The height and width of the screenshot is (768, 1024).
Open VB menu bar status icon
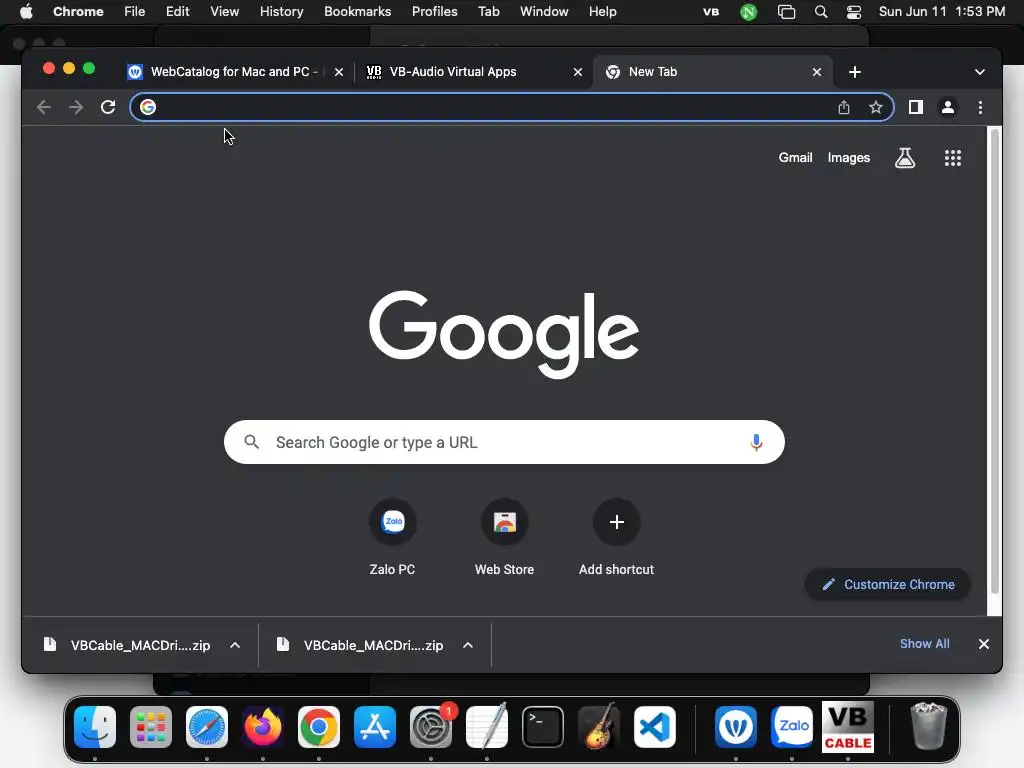click(x=711, y=12)
